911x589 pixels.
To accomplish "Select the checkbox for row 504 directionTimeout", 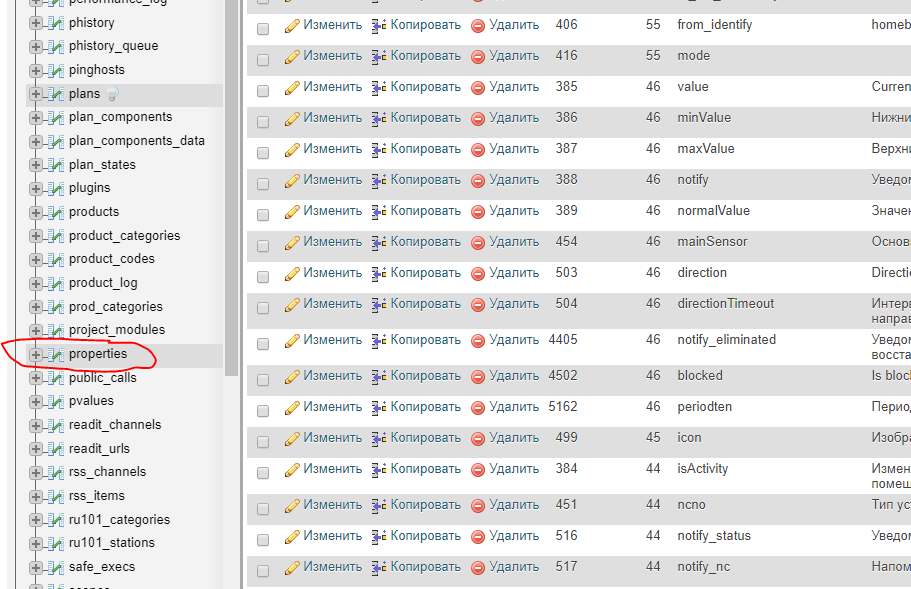I will 263,307.
